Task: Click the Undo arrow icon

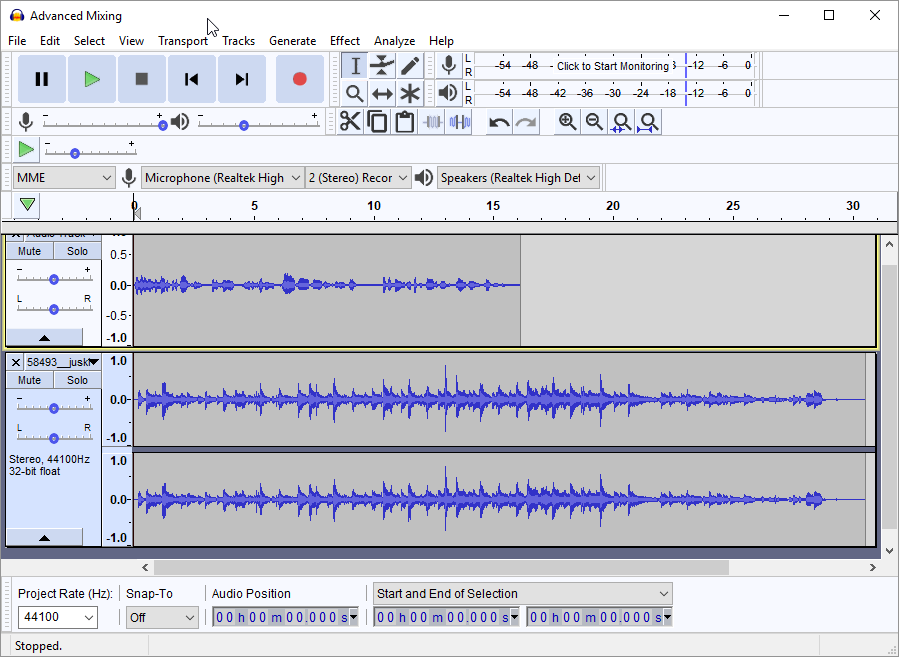Action: 498,122
